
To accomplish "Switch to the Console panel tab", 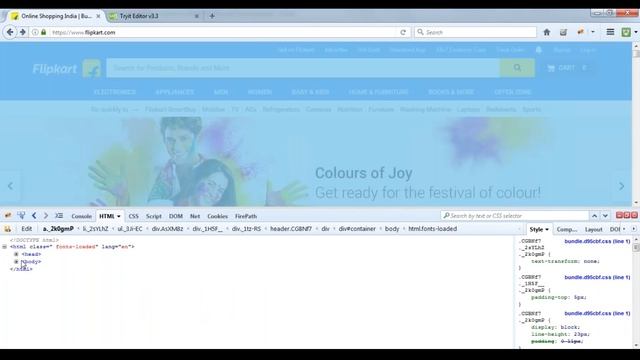I will 81,216.
